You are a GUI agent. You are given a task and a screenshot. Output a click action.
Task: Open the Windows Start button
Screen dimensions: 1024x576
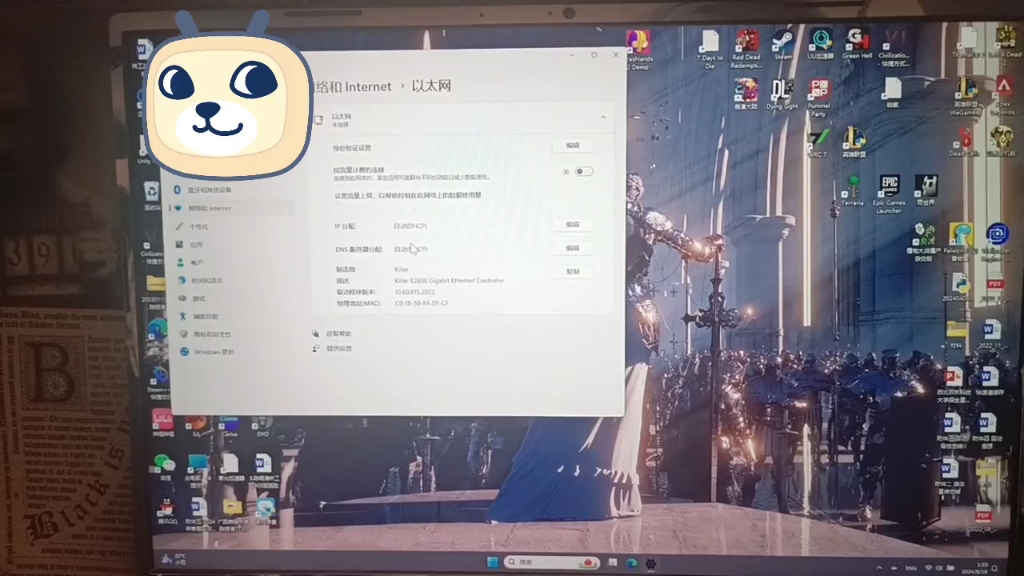492,562
